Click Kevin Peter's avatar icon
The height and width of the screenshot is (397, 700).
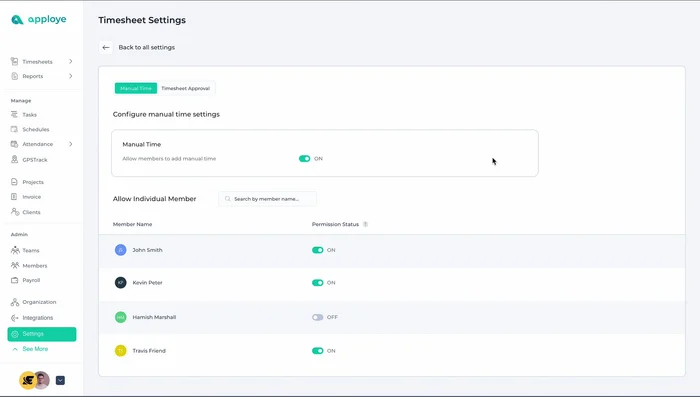point(121,283)
